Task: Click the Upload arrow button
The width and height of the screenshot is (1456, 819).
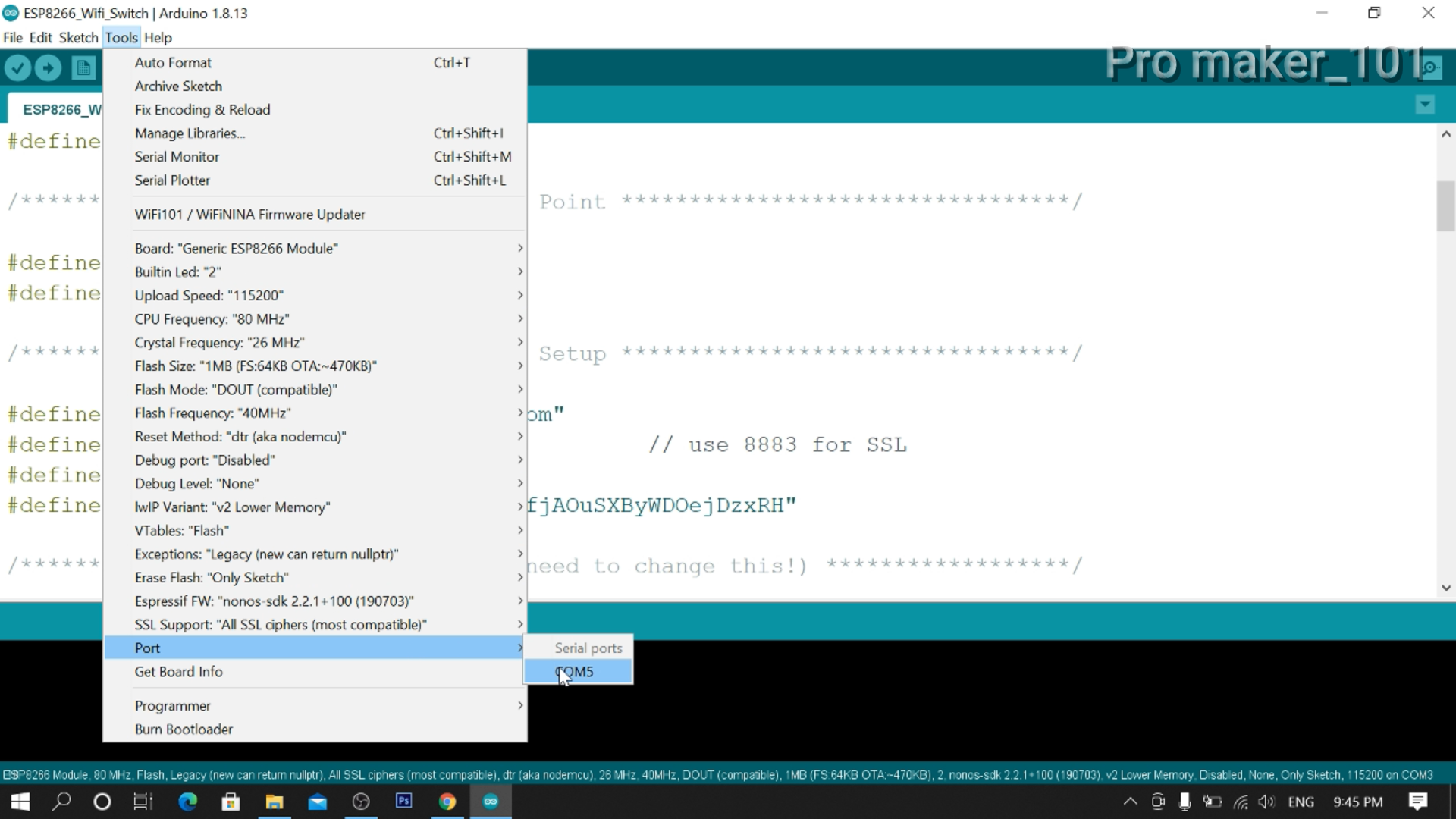Action: point(48,67)
